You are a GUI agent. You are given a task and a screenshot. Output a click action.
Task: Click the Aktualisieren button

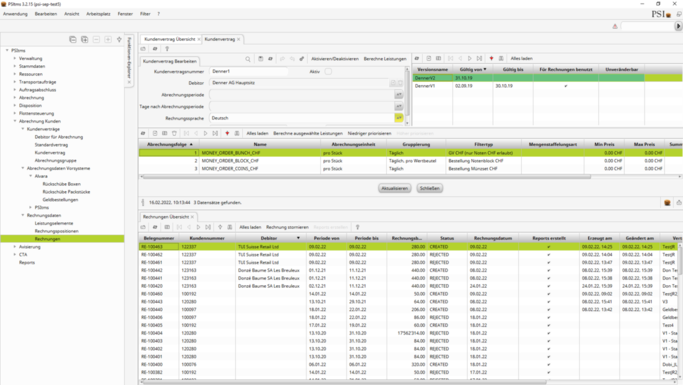[395, 188]
